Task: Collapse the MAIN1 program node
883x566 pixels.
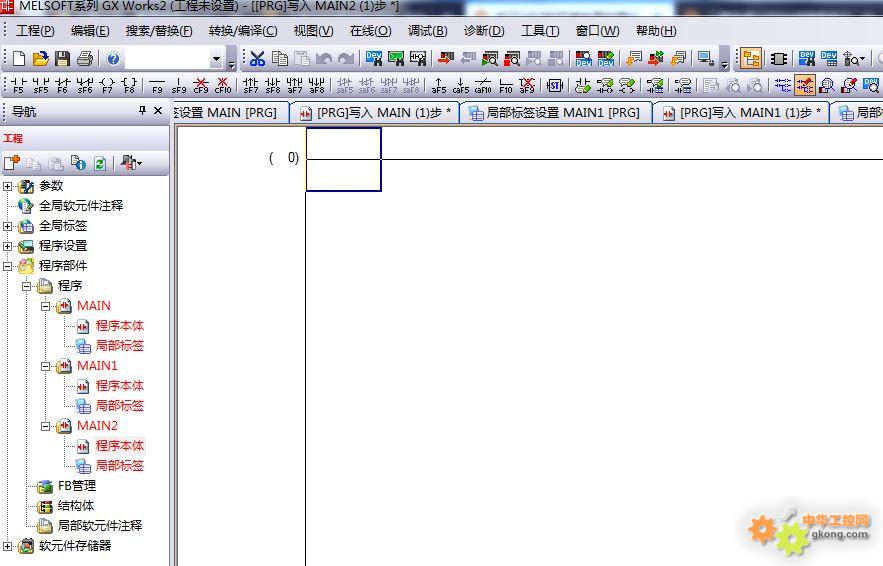Action: click(46, 366)
